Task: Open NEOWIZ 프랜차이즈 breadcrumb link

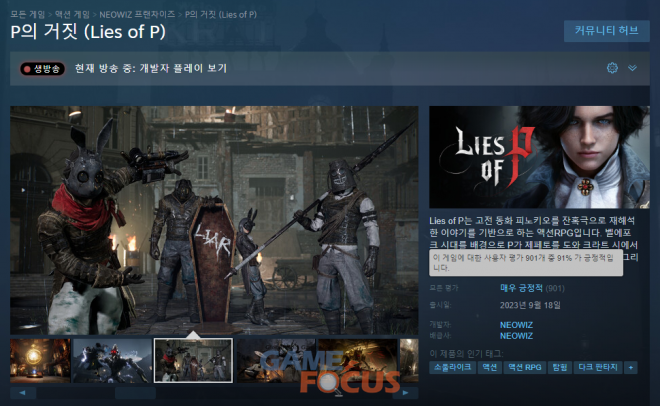Action: (137, 14)
